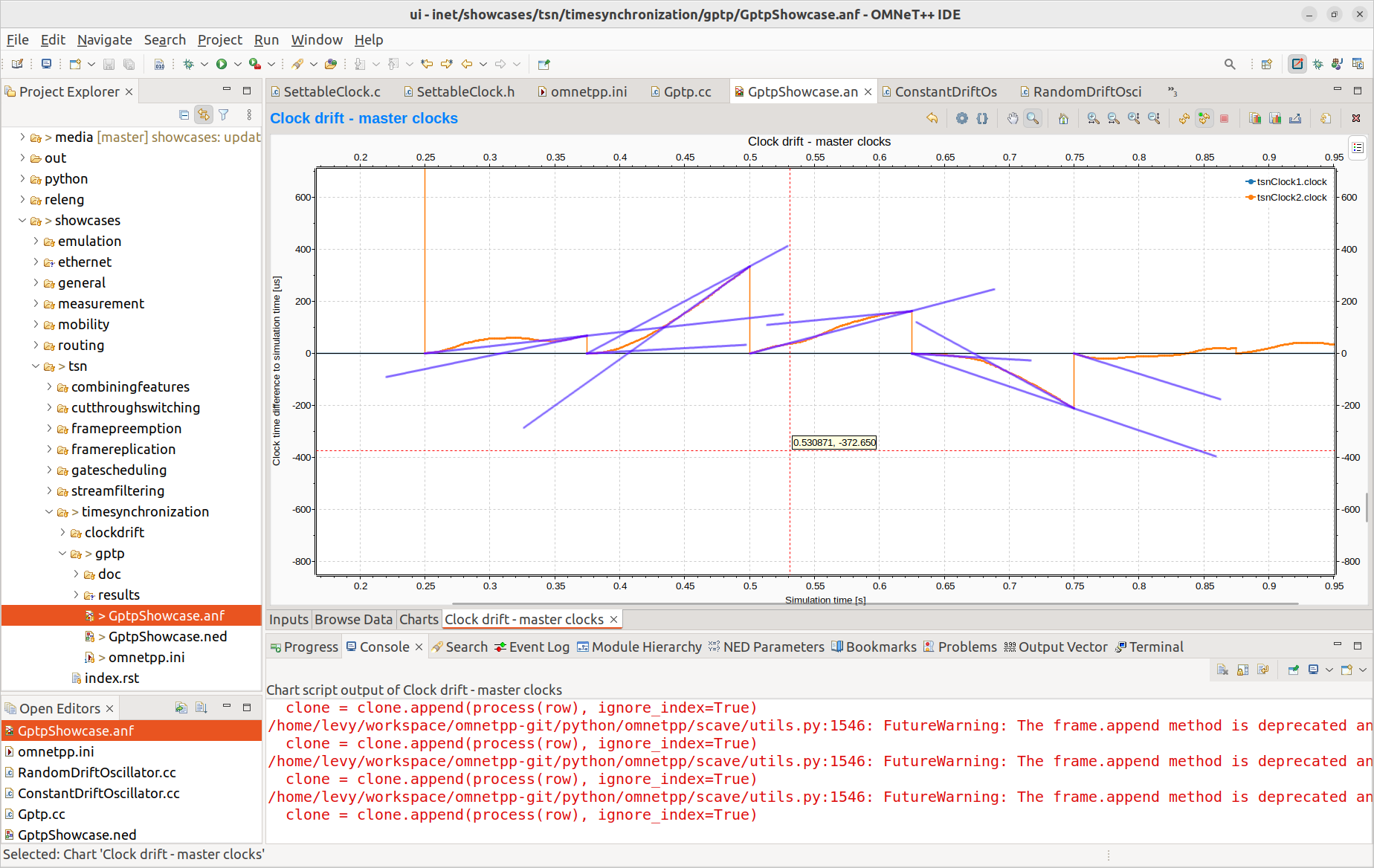Open chart properties with the gear icon

pos(962,118)
